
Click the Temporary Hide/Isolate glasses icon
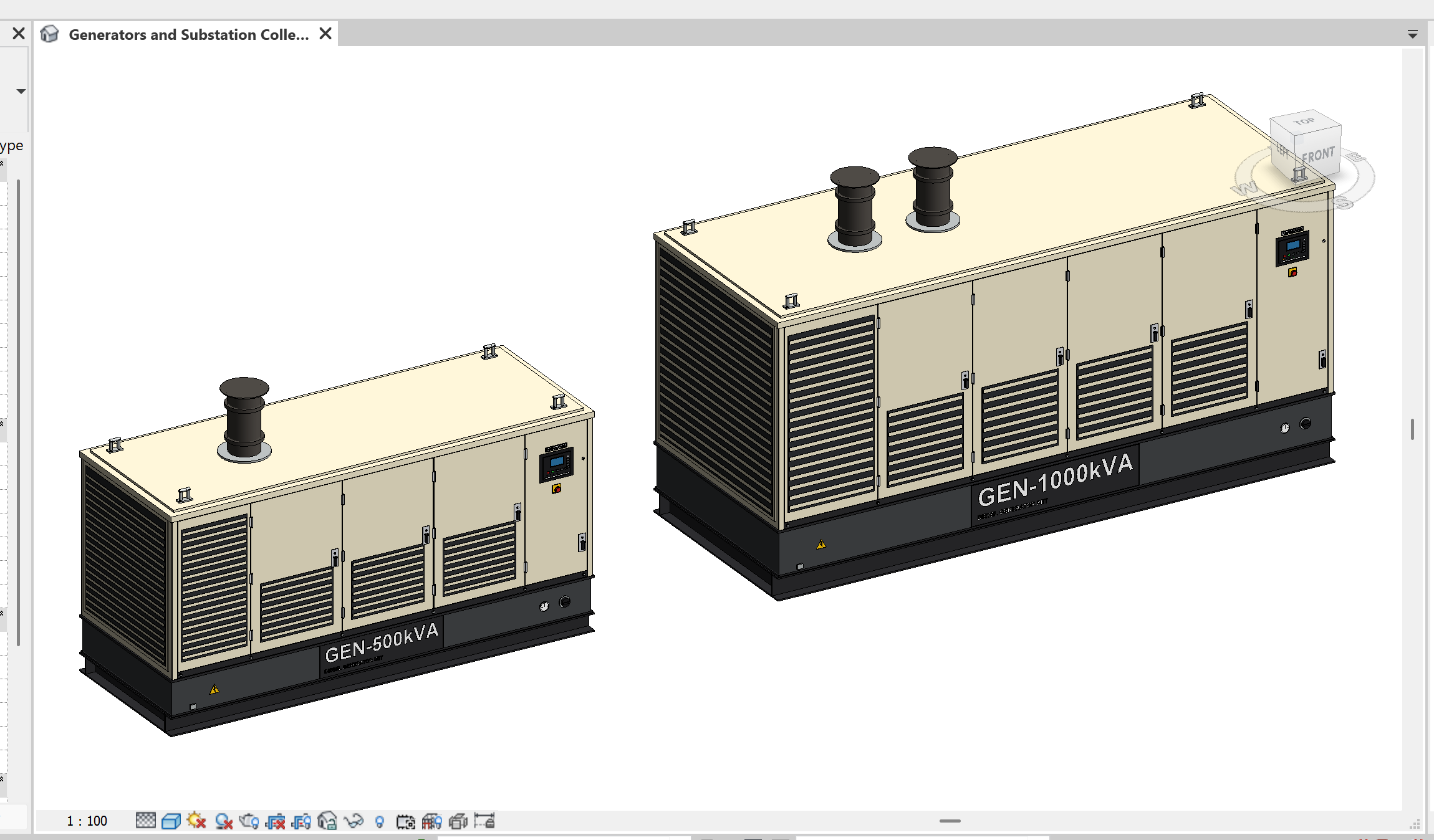tap(354, 821)
